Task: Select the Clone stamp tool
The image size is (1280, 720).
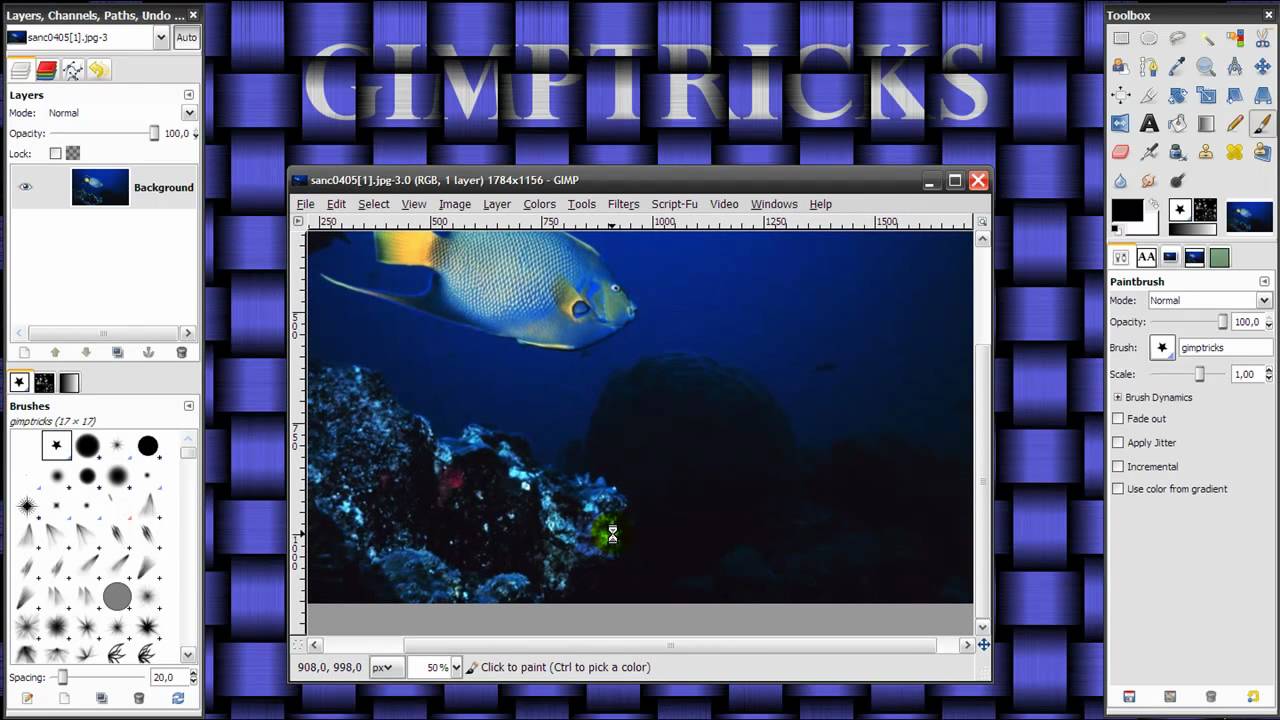Action: tap(1206, 152)
